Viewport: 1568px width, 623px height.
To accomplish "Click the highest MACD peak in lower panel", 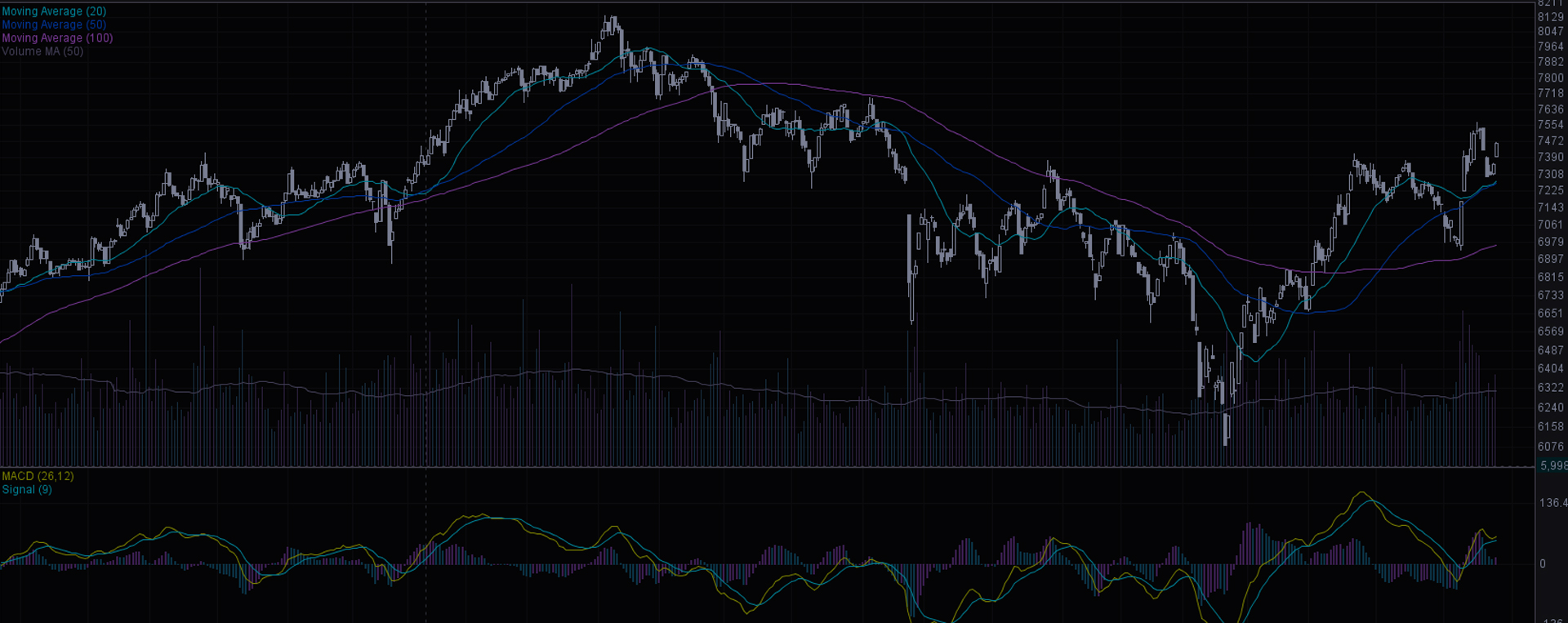I will (x=1361, y=493).
